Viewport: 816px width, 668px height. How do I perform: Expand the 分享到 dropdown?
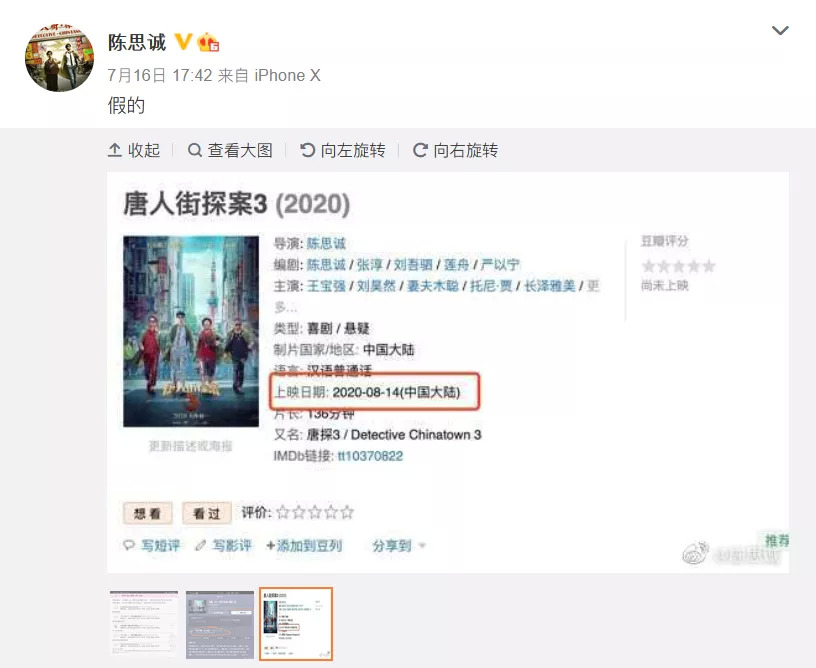click(x=399, y=546)
